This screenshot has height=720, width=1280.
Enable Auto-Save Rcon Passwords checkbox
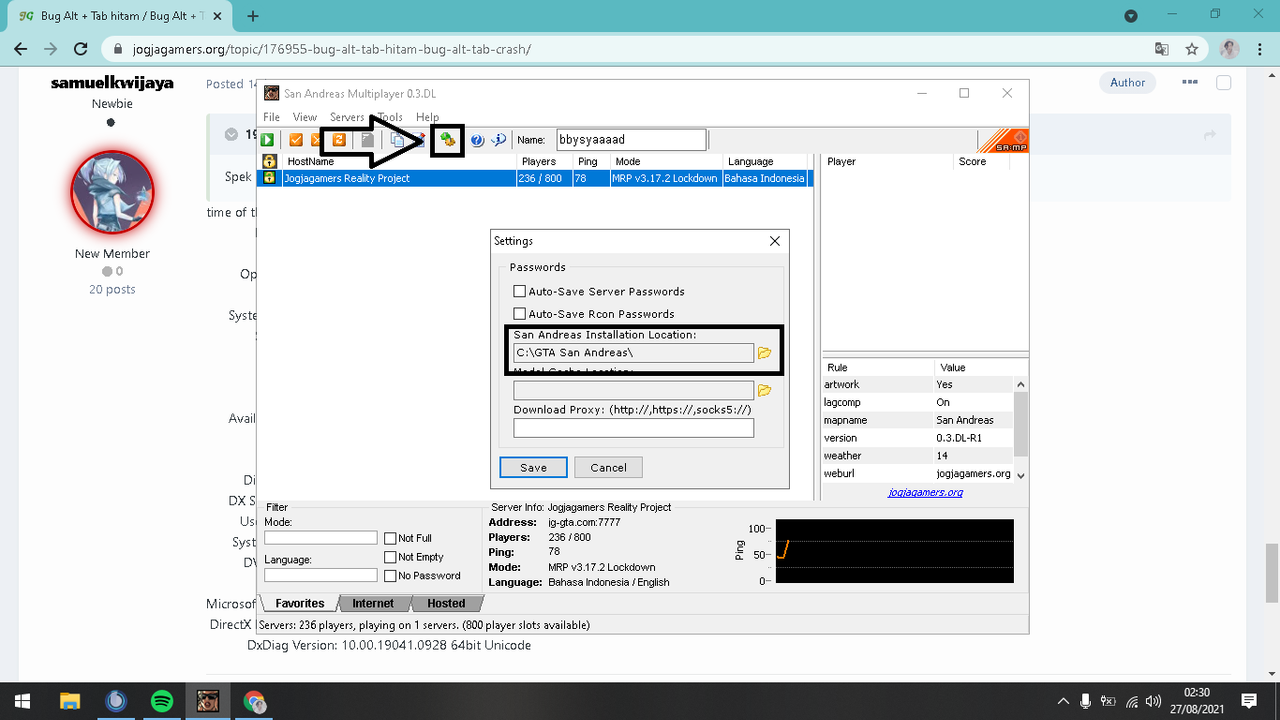coord(519,314)
